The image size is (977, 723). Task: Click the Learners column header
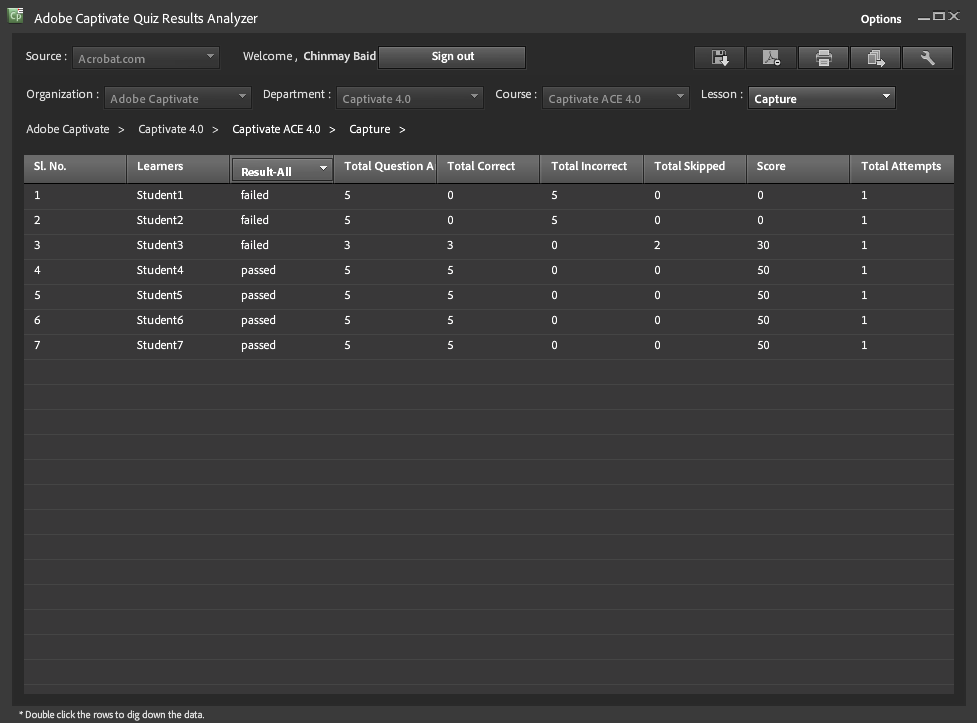pyautogui.click(x=160, y=167)
